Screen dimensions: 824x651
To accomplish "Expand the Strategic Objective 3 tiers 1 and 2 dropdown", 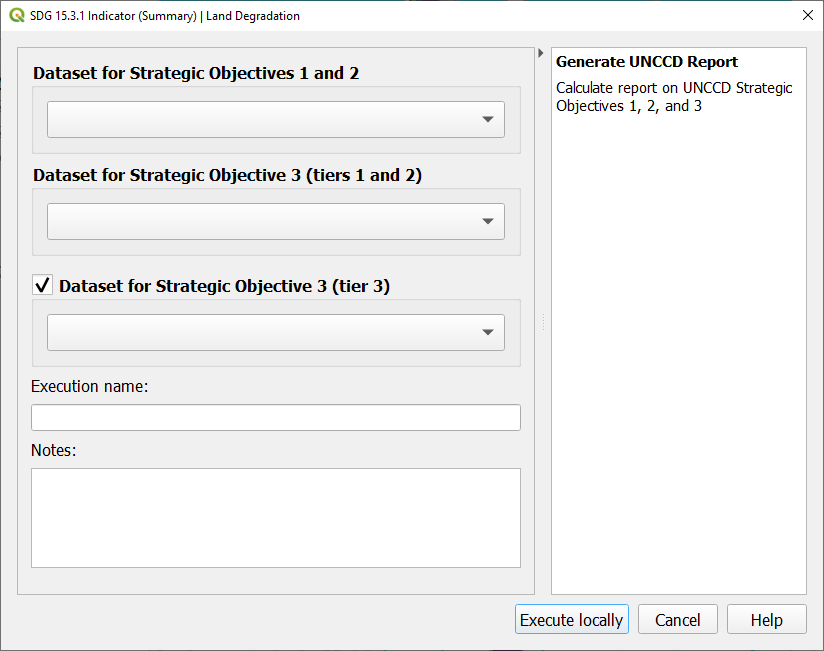I will pyautogui.click(x=276, y=221).
